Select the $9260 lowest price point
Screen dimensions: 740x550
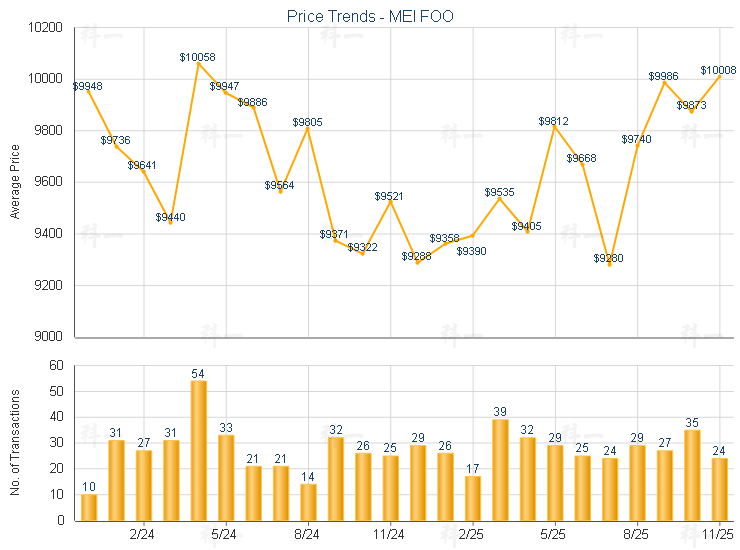point(609,264)
